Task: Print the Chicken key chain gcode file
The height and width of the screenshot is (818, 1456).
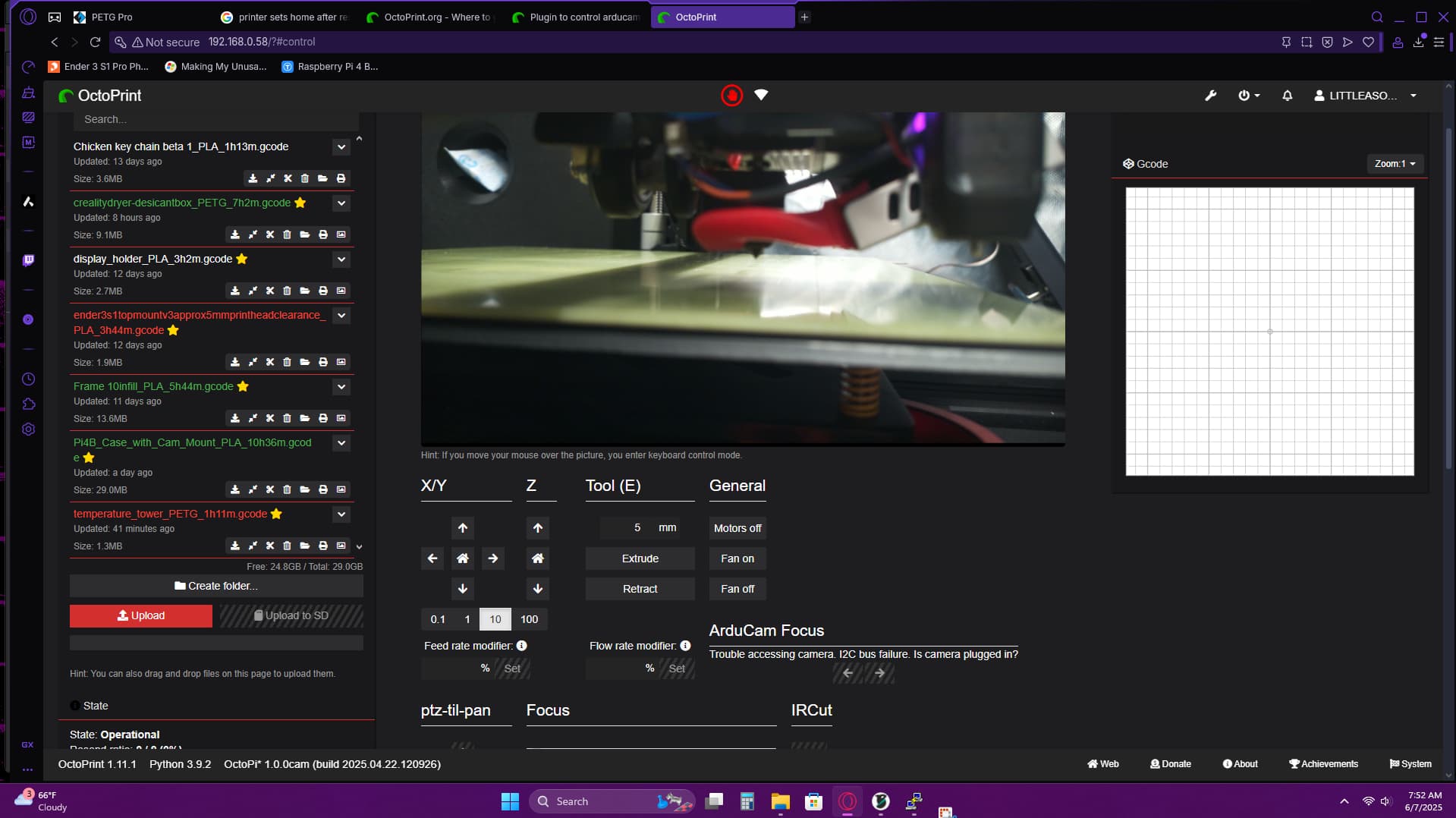Action: (x=341, y=178)
